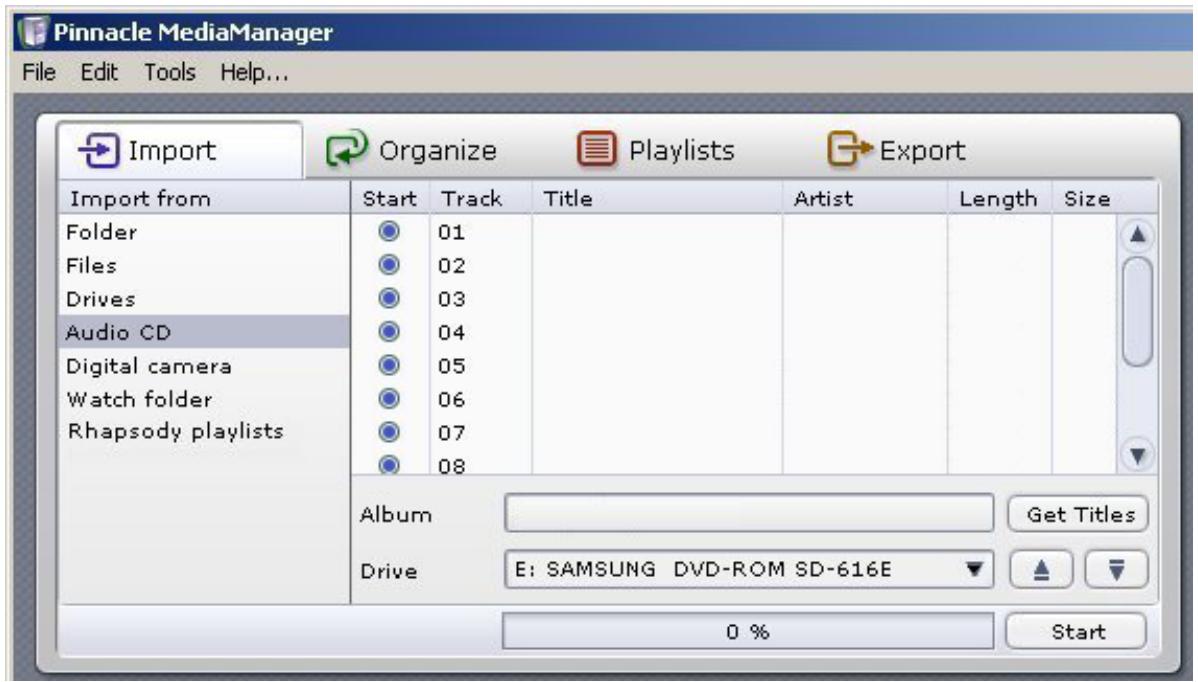The height and width of the screenshot is (682, 1198).
Task: Click the Pinnacle MediaManager title bar icon
Action: (33, 31)
